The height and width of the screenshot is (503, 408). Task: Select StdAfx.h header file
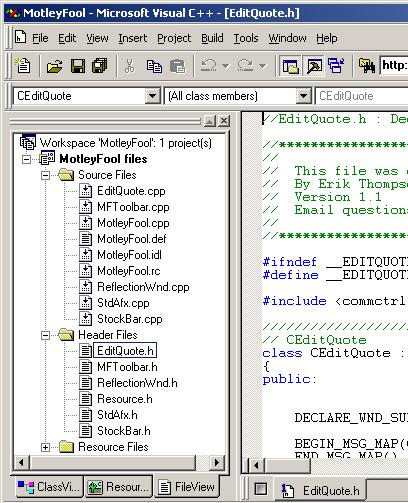[117, 415]
